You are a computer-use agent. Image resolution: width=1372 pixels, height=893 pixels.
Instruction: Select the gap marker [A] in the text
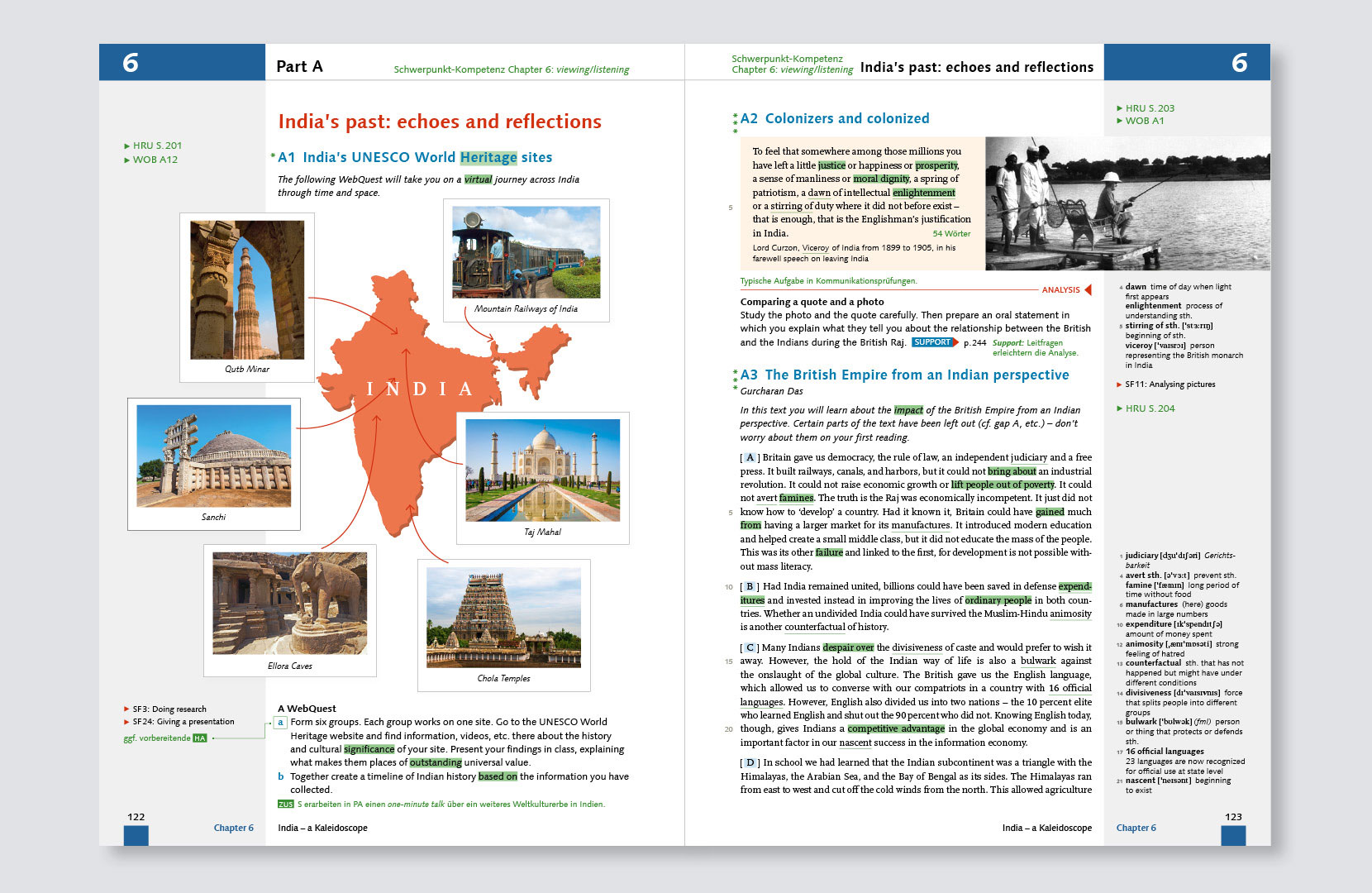(x=750, y=457)
